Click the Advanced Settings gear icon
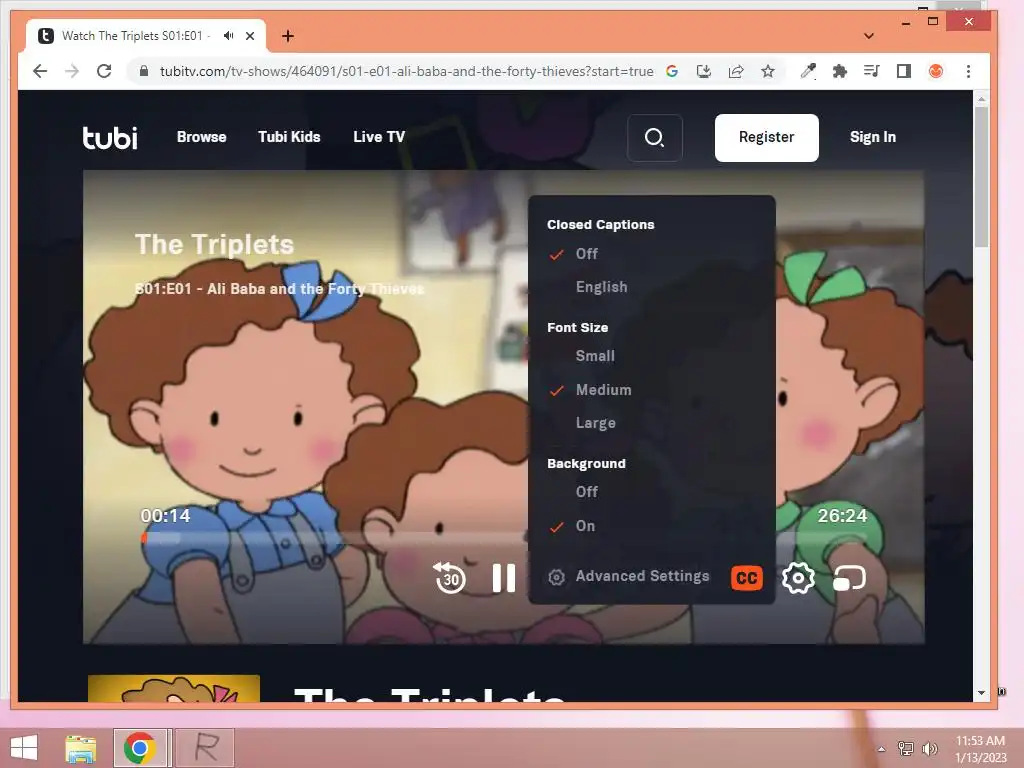The image size is (1024, 768). (x=556, y=577)
